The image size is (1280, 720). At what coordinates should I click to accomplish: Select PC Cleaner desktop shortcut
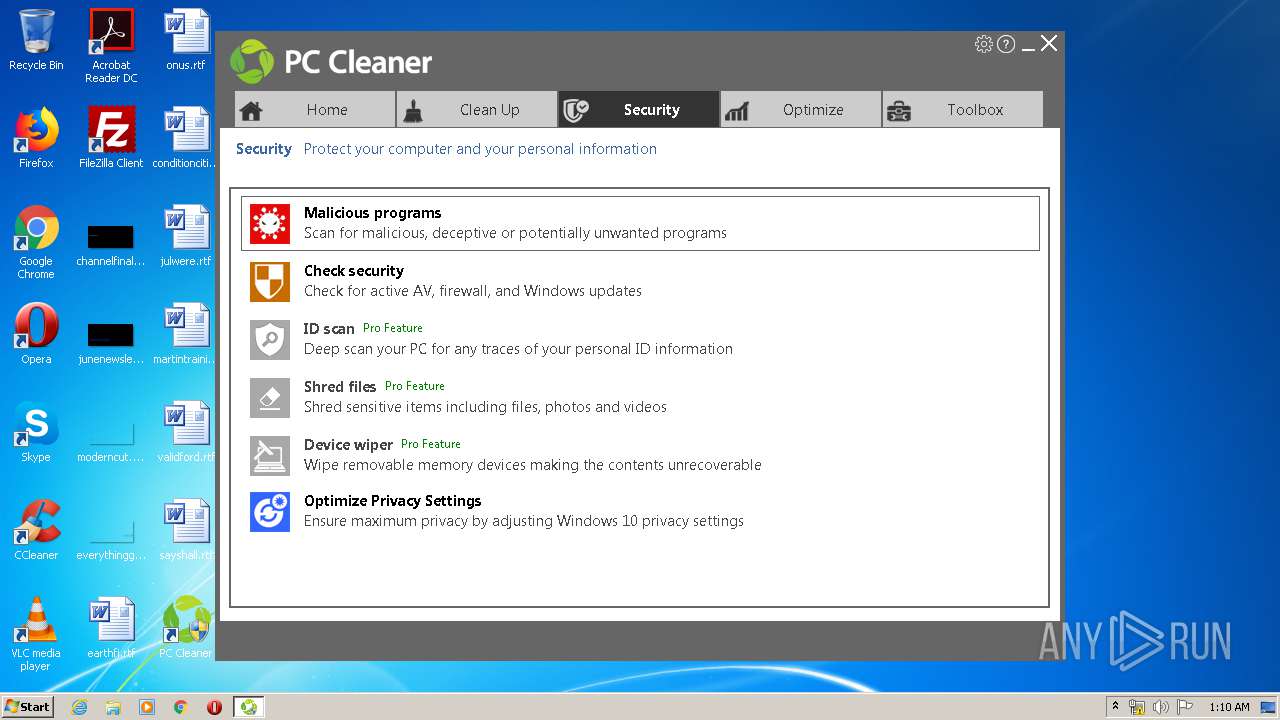point(186,628)
